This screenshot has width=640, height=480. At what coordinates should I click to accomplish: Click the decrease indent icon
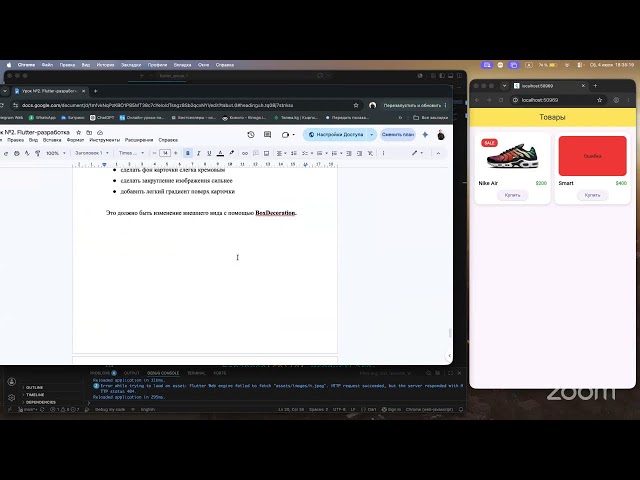coord(349,153)
